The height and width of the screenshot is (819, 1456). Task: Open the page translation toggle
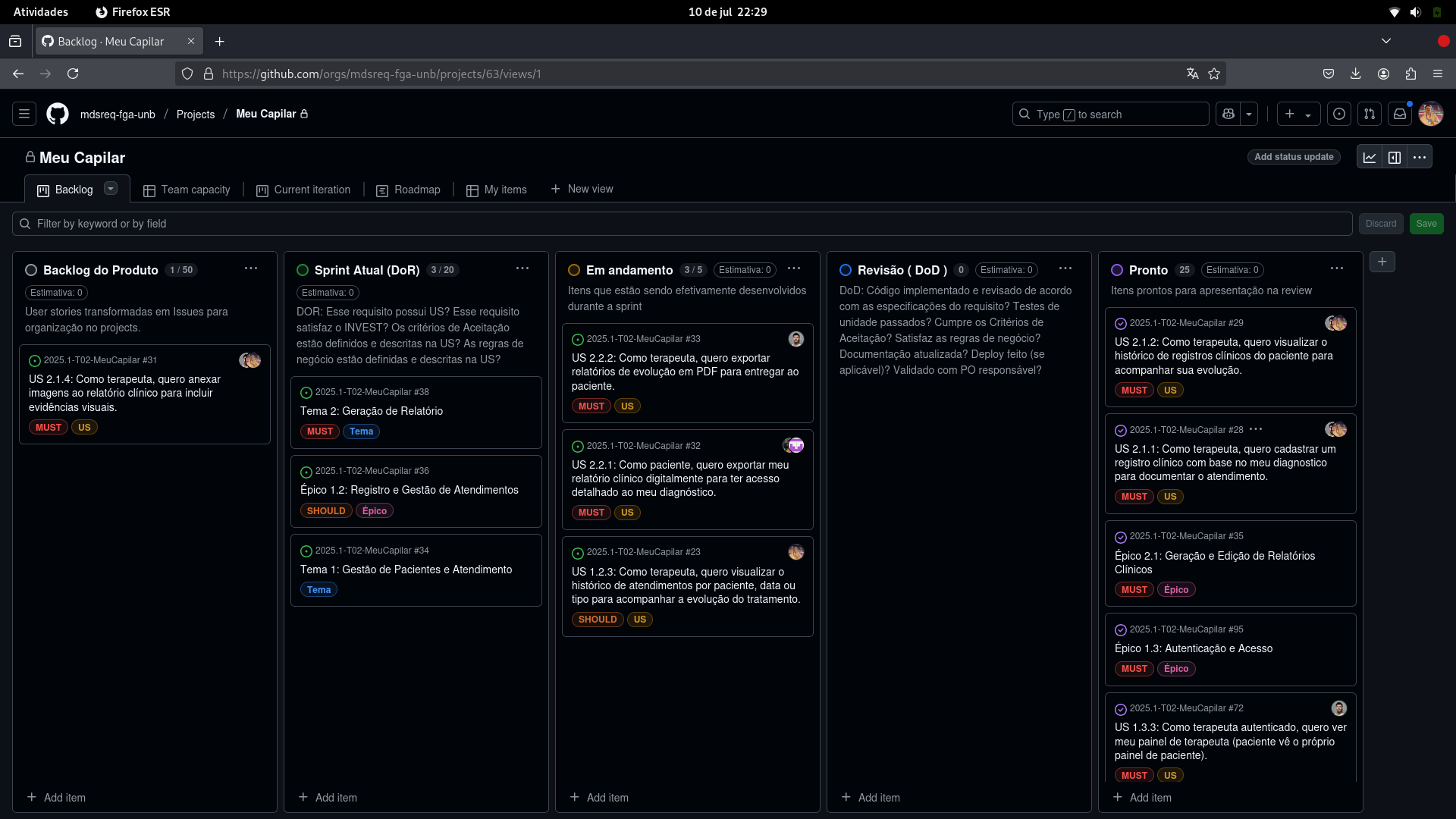pos(1192,74)
